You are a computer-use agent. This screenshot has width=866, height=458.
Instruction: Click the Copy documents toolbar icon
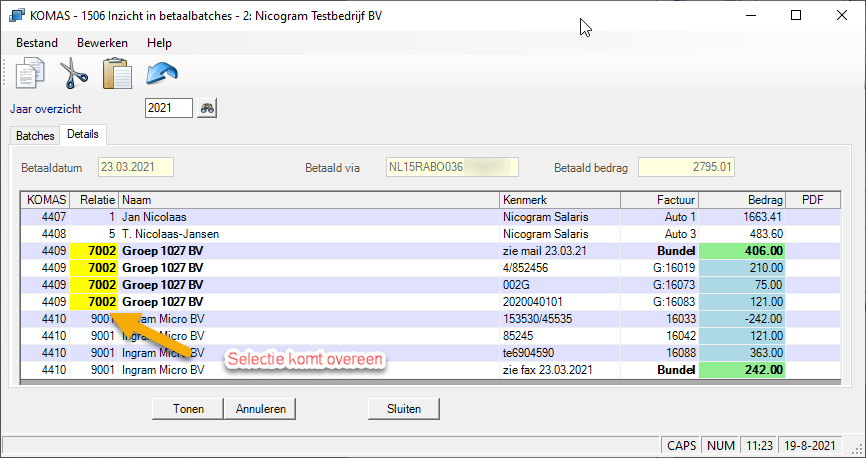30,74
